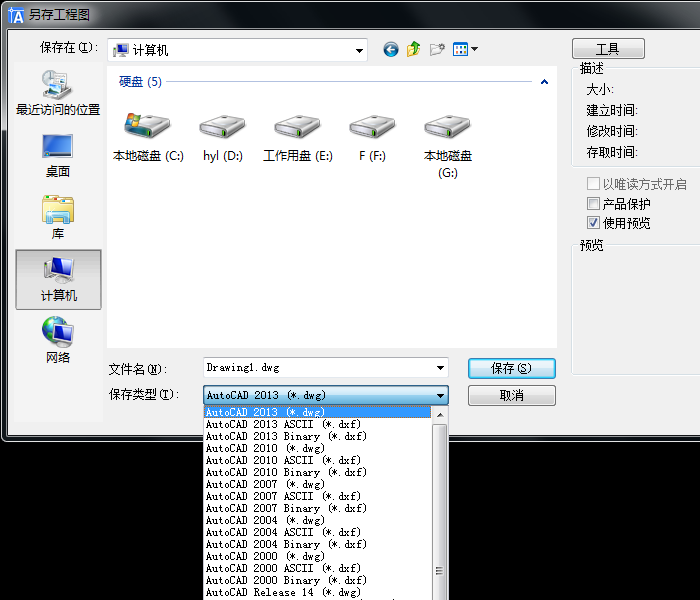Image resolution: width=700 pixels, height=600 pixels.
Task: Choose AutoCAD 2000 Binary (*.dxf)
Action: [317, 580]
